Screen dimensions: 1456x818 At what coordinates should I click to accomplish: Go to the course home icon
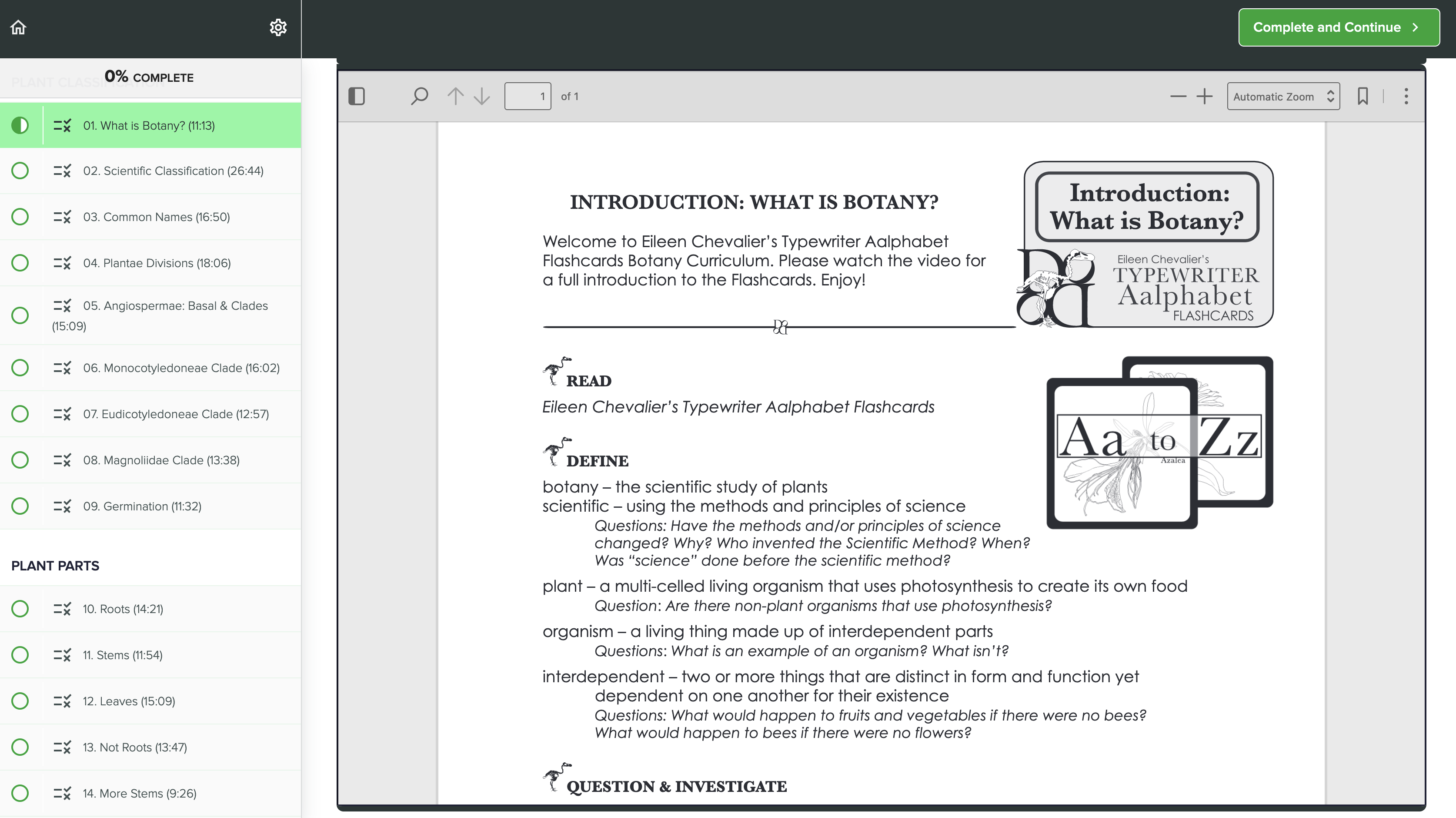(18, 27)
